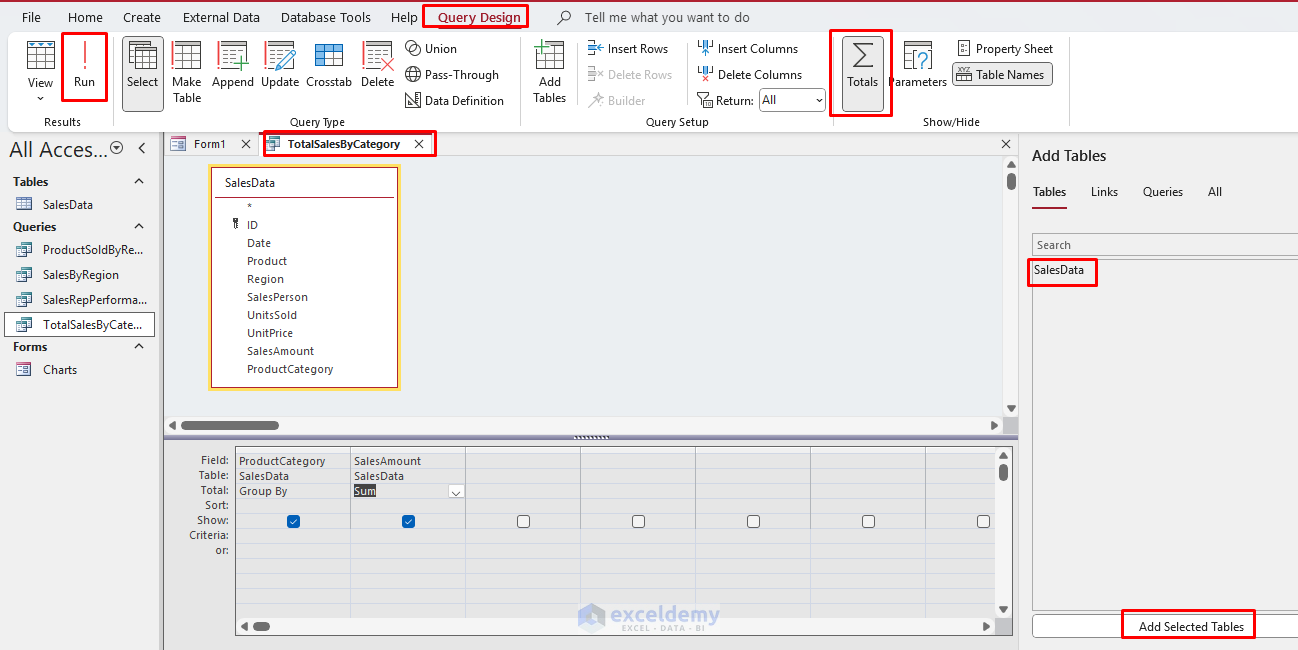
Task: Uncheck Show for SalesAmount column
Action: coord(408,521)
